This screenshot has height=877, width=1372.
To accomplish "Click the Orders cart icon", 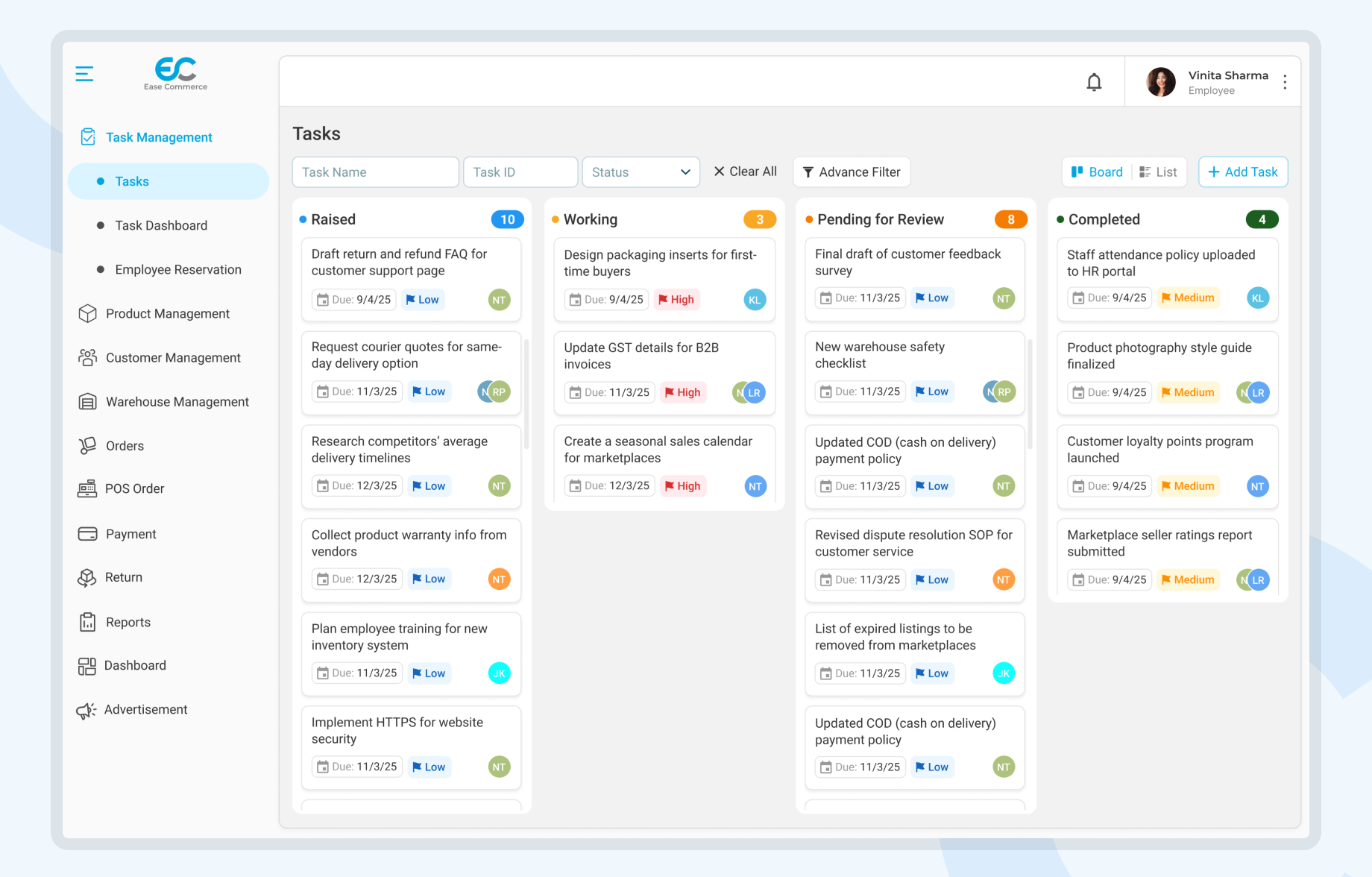I will click(87, 446).
